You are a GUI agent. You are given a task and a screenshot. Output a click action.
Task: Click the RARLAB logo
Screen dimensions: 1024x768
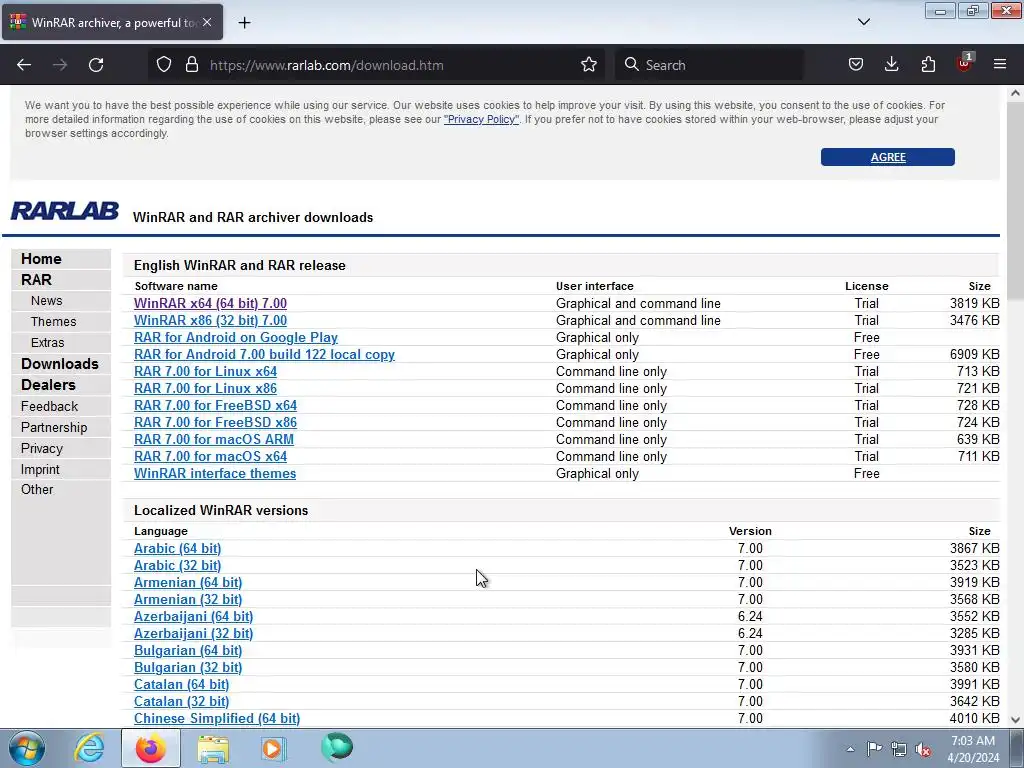[65, 211]
